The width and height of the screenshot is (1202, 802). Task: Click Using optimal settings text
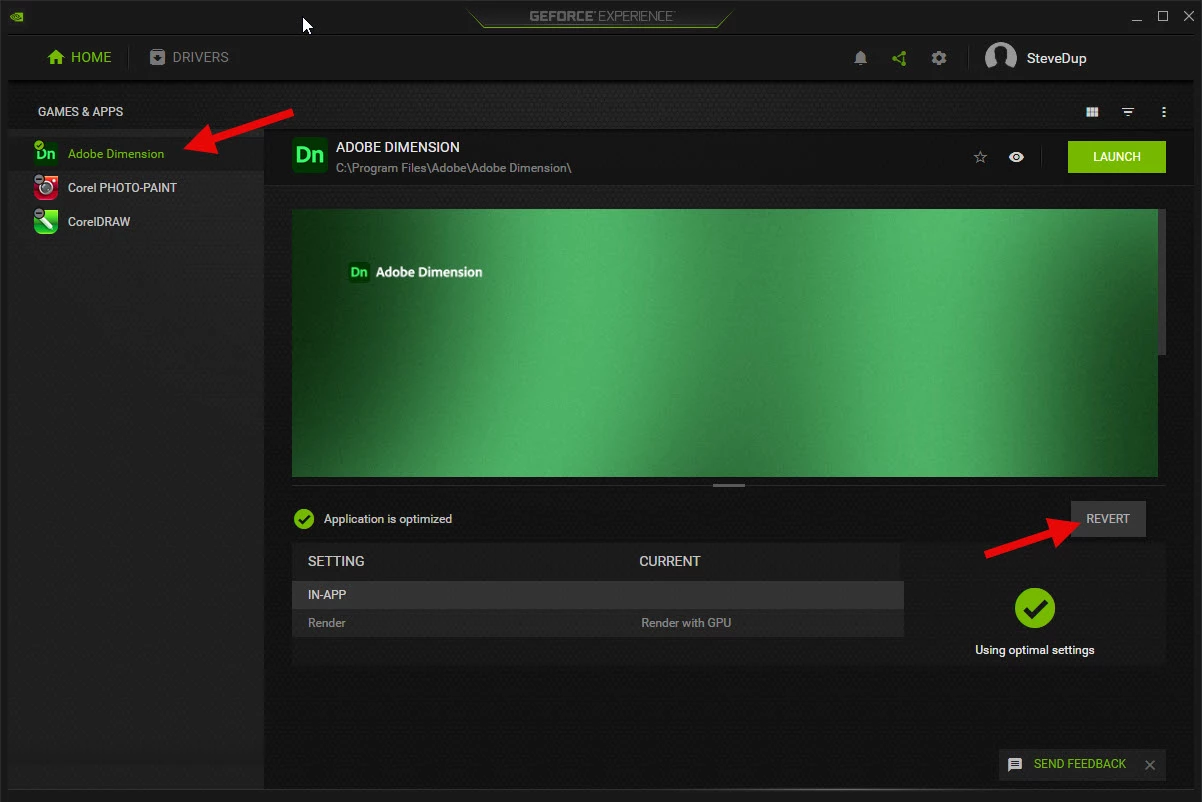pyautogui.click(x=1035, y=650)
